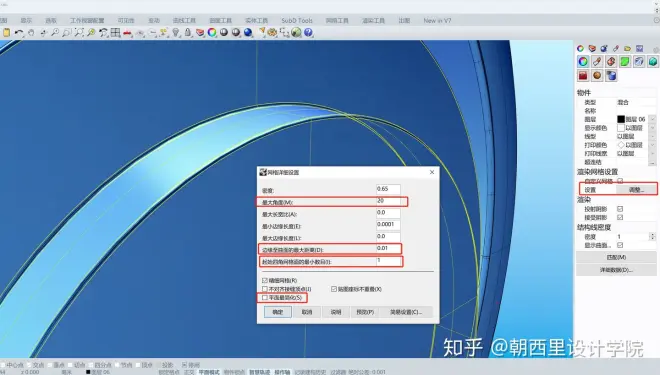Viewport: 660px width, 375px height.
Task: Select the Pan hand tool icon
Action: pos(31,33)
